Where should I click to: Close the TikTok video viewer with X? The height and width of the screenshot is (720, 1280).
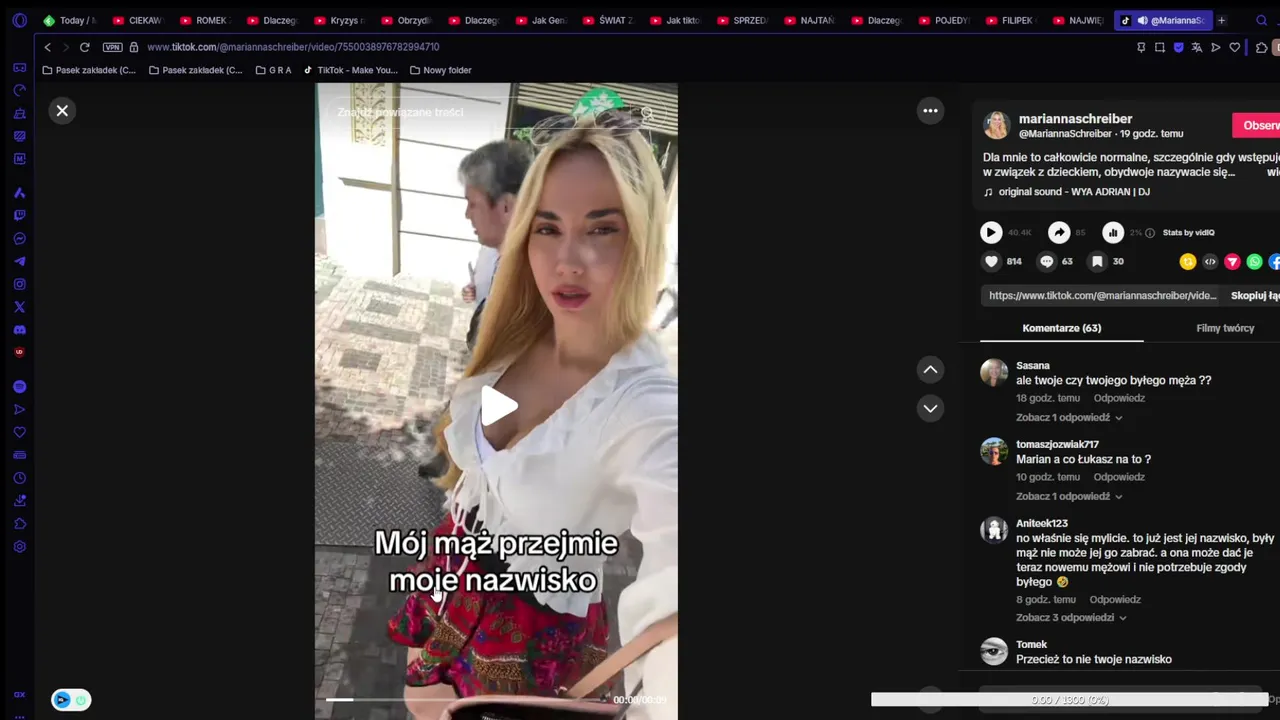(x=62, y=111)
